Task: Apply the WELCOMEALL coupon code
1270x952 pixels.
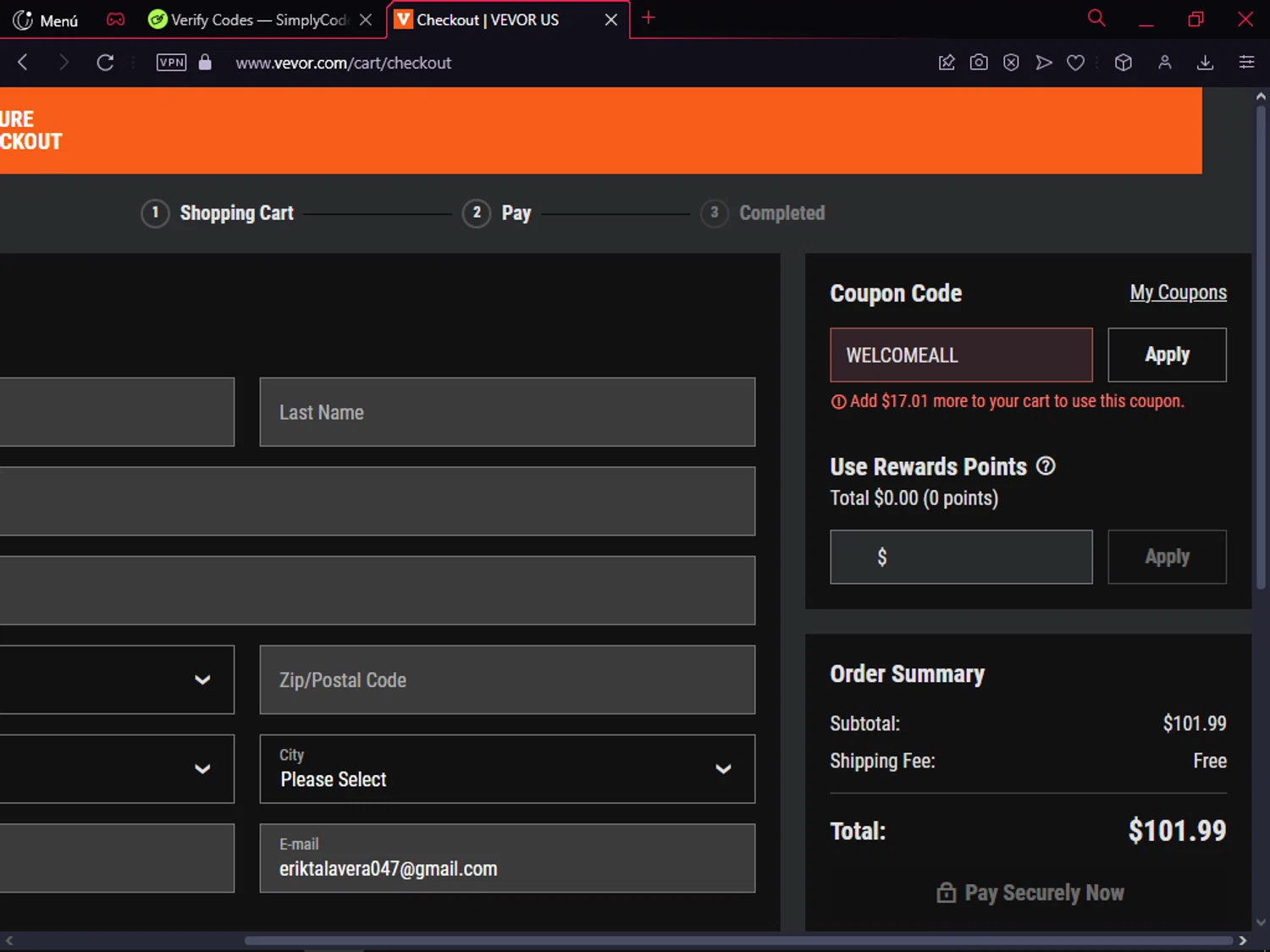Action: pos(1166,355)
